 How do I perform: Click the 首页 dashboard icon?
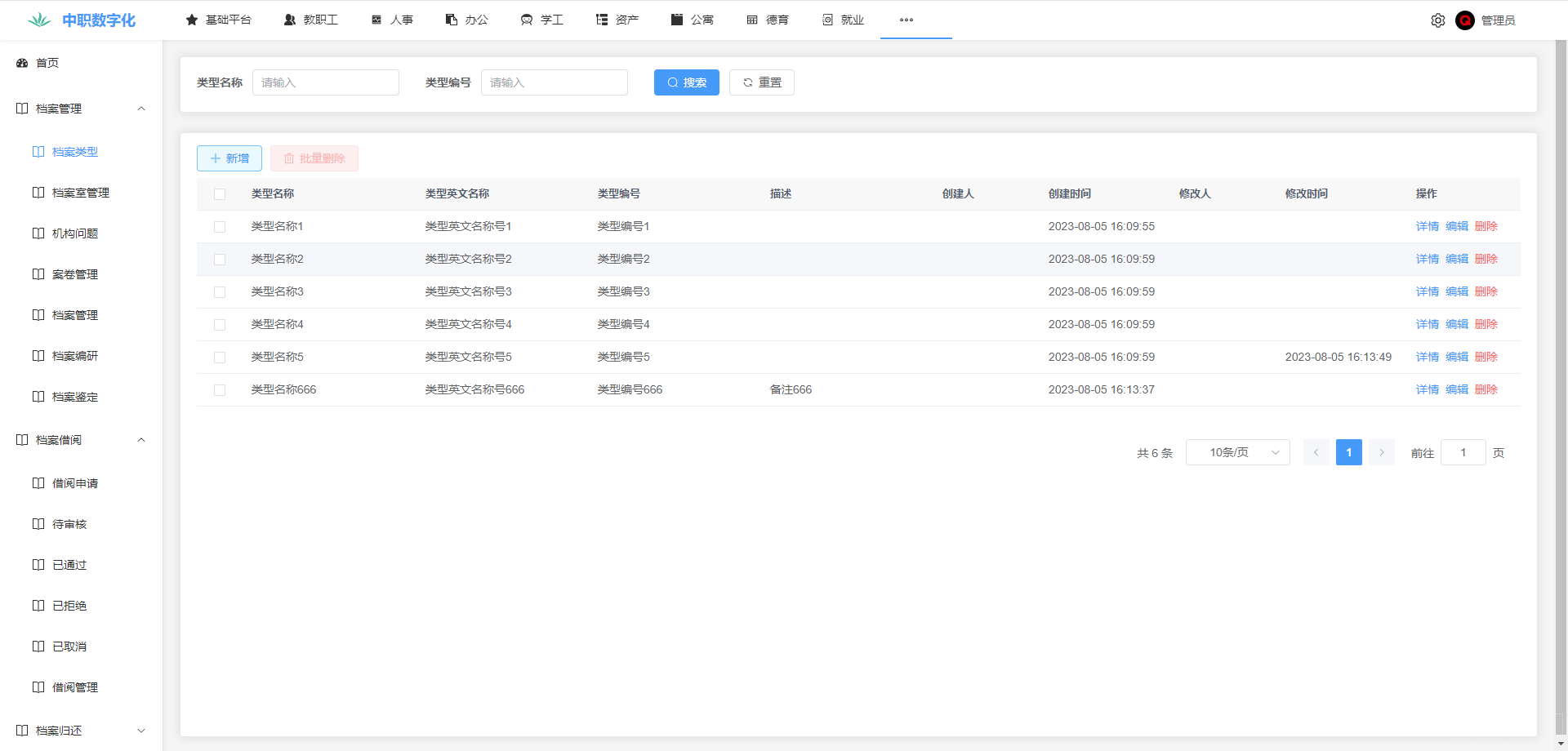(x=22, y=63)
